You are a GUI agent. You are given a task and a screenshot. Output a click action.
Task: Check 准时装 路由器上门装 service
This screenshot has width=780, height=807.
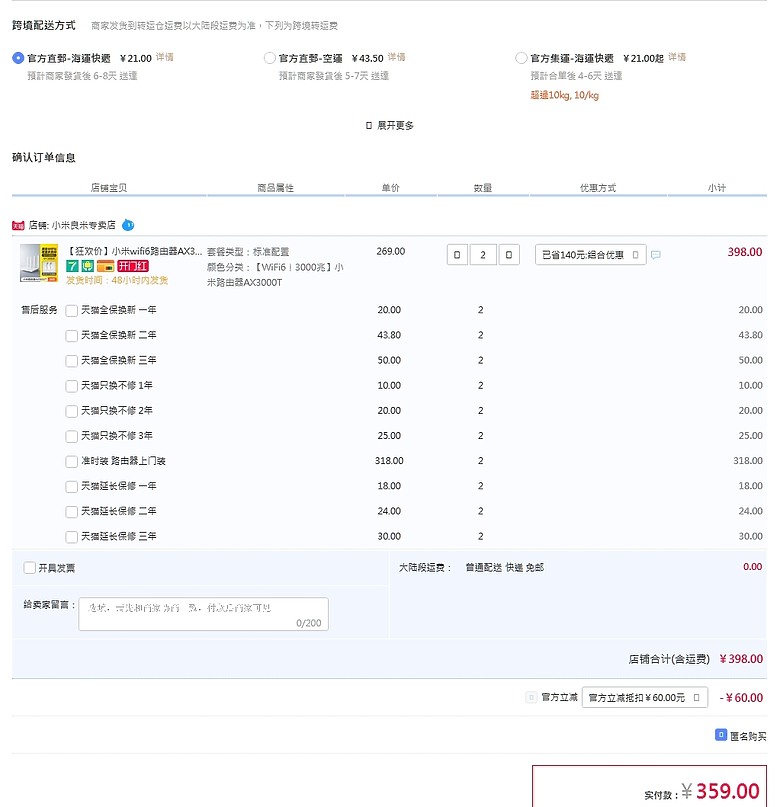(x=72, y=462)
